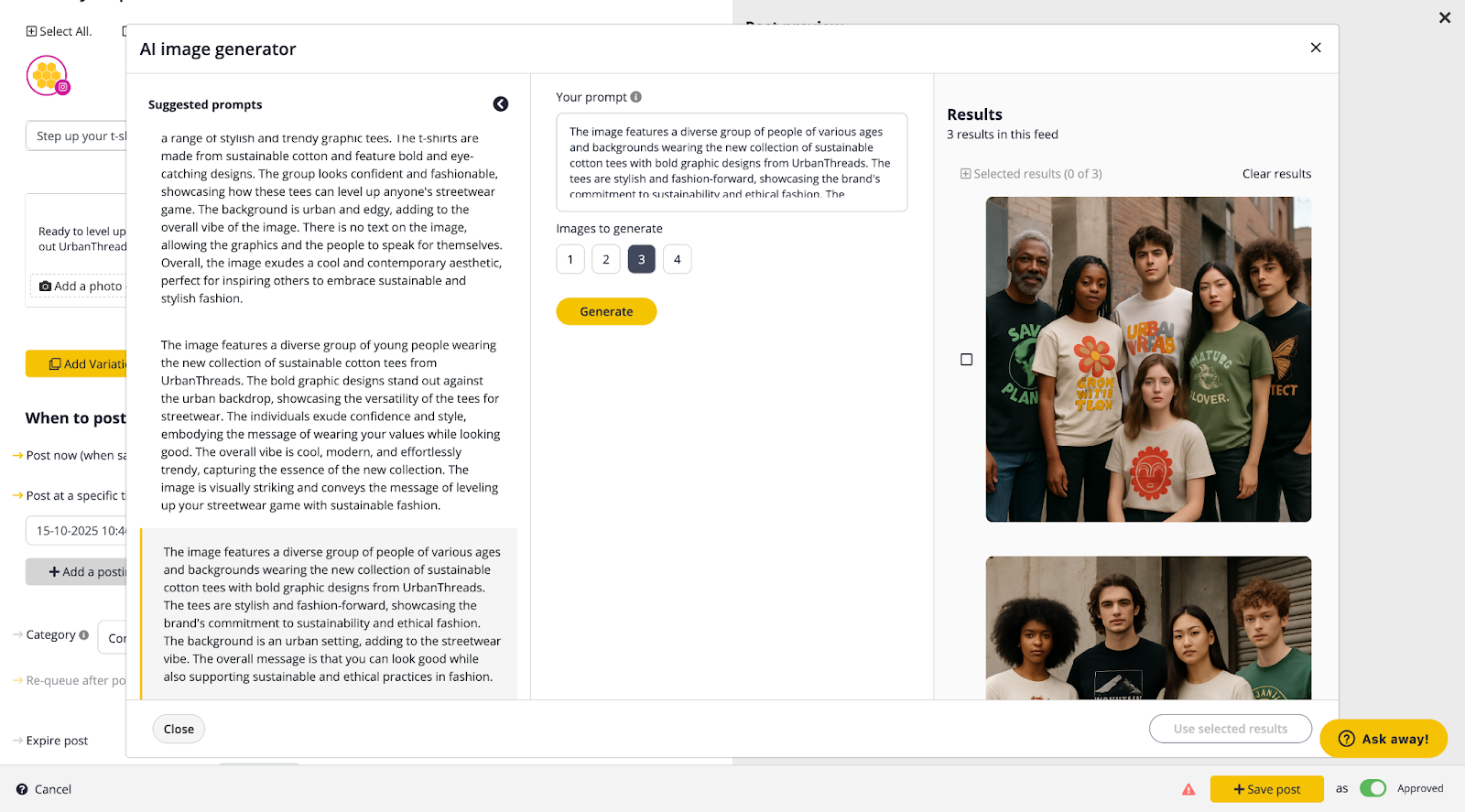Click the Close button in the dialog footer

click(x=179, y=729)
